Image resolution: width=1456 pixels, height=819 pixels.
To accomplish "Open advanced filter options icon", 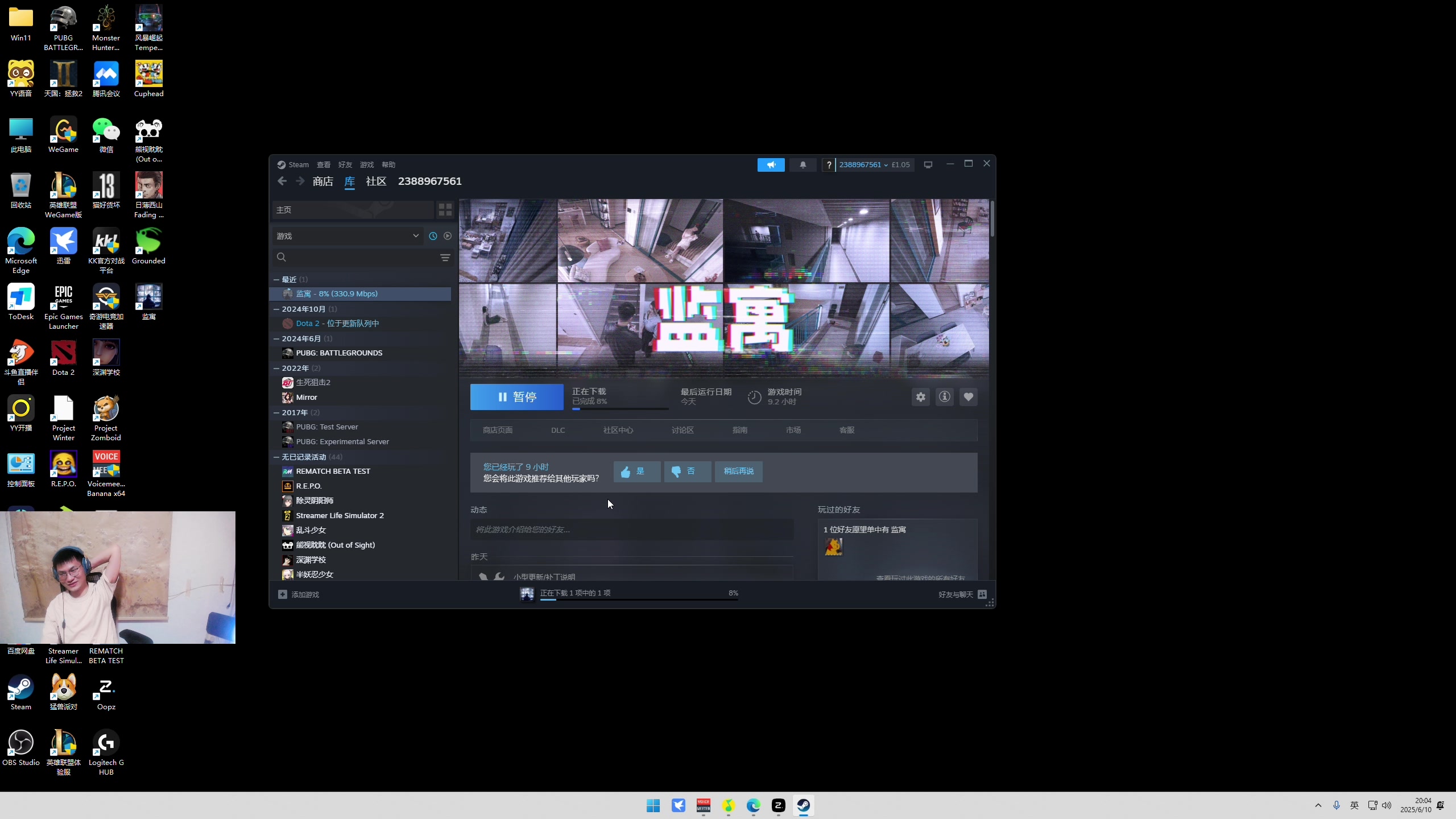I will click(445, 258).
